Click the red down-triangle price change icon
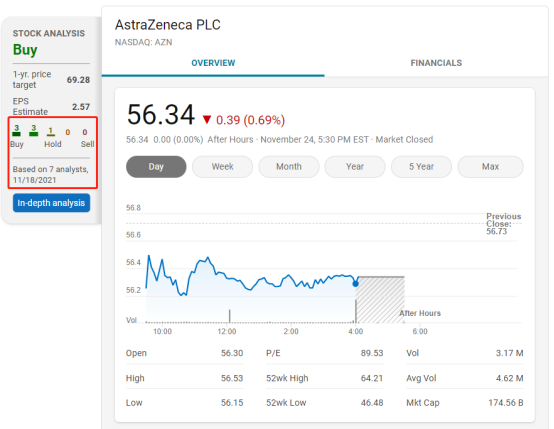This screenshot has height=429, width=554. coord(207,120)
